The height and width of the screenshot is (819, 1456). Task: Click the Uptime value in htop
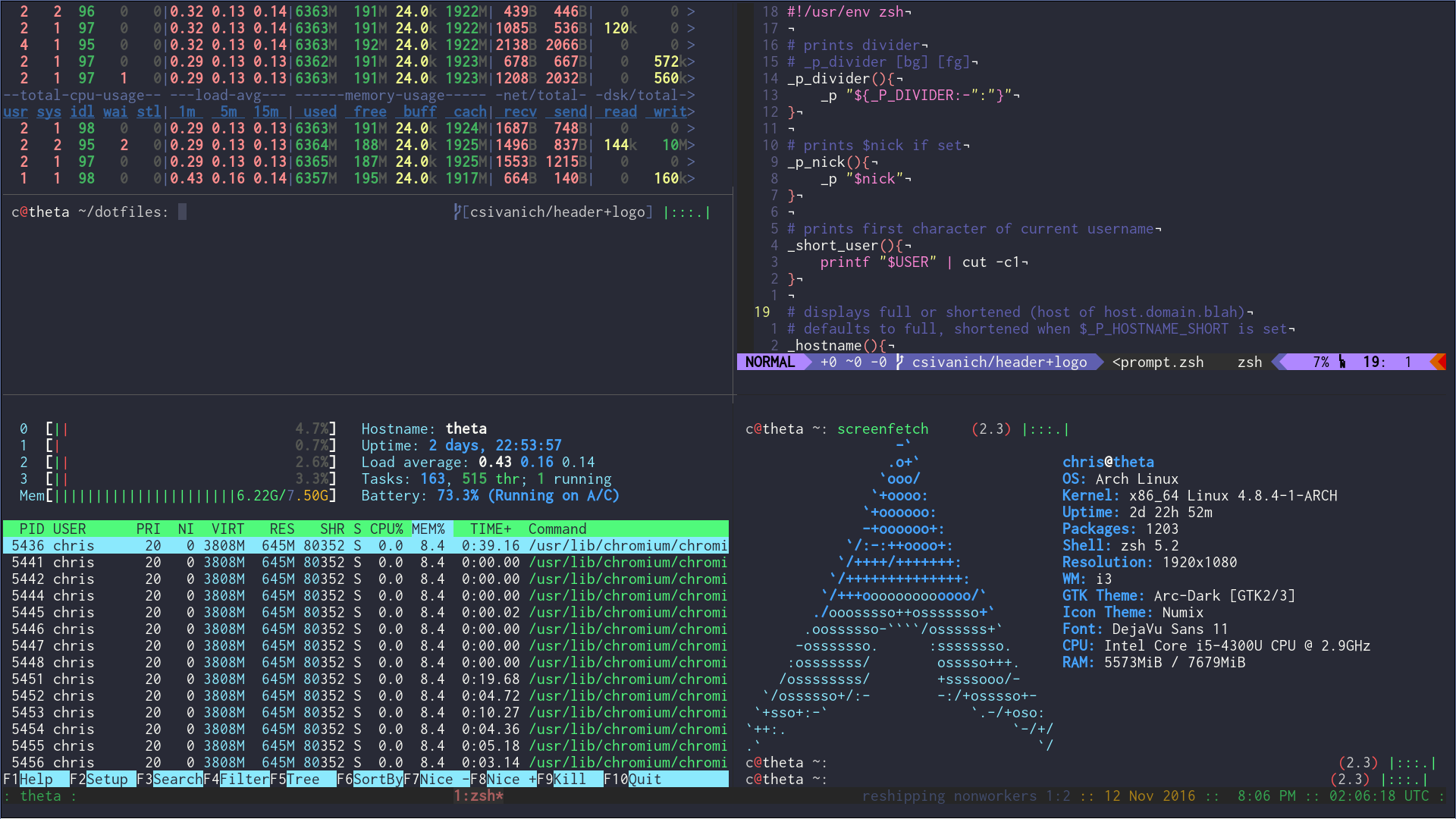(495, 445)
